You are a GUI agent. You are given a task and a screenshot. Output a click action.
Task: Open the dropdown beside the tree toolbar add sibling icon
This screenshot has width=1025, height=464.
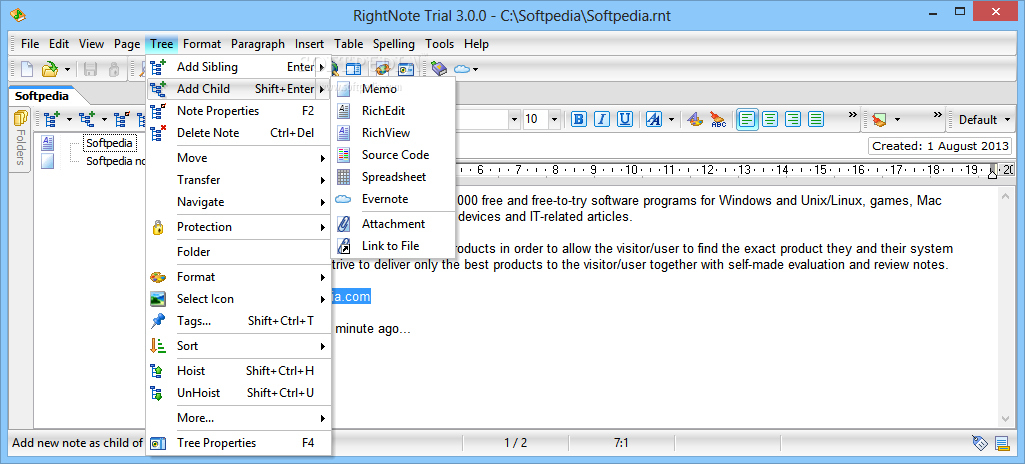click(x=69, y=120)
